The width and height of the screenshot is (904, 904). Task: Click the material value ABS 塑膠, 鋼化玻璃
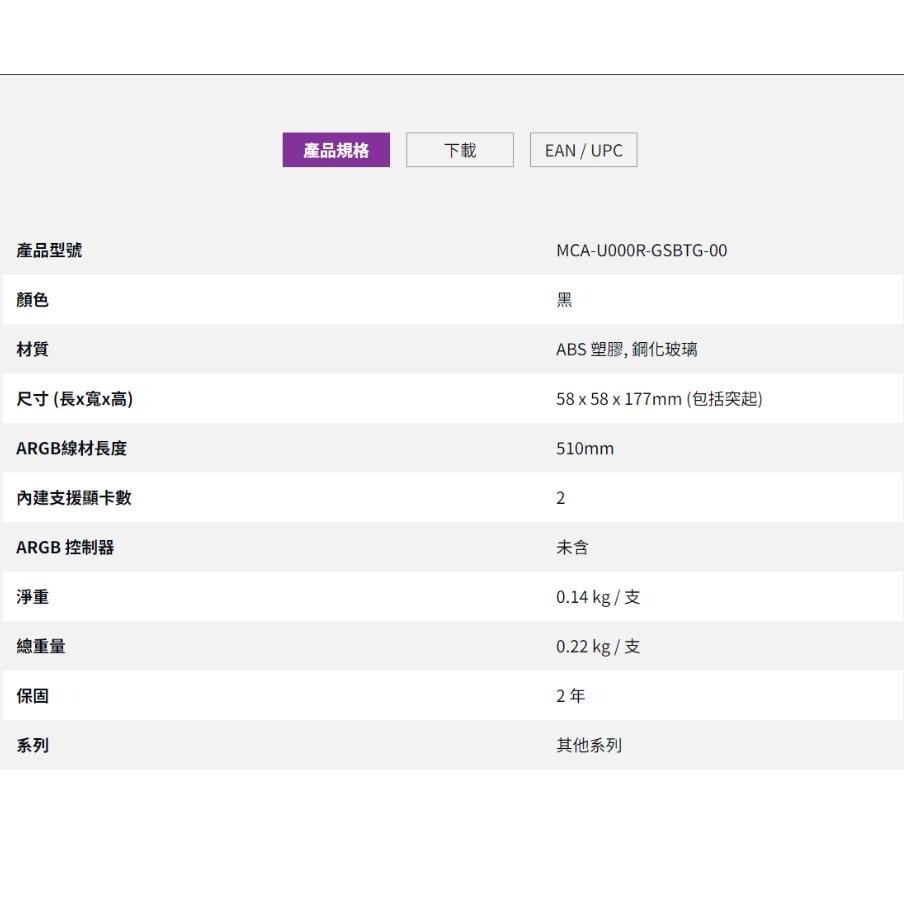tap(627, 350)
